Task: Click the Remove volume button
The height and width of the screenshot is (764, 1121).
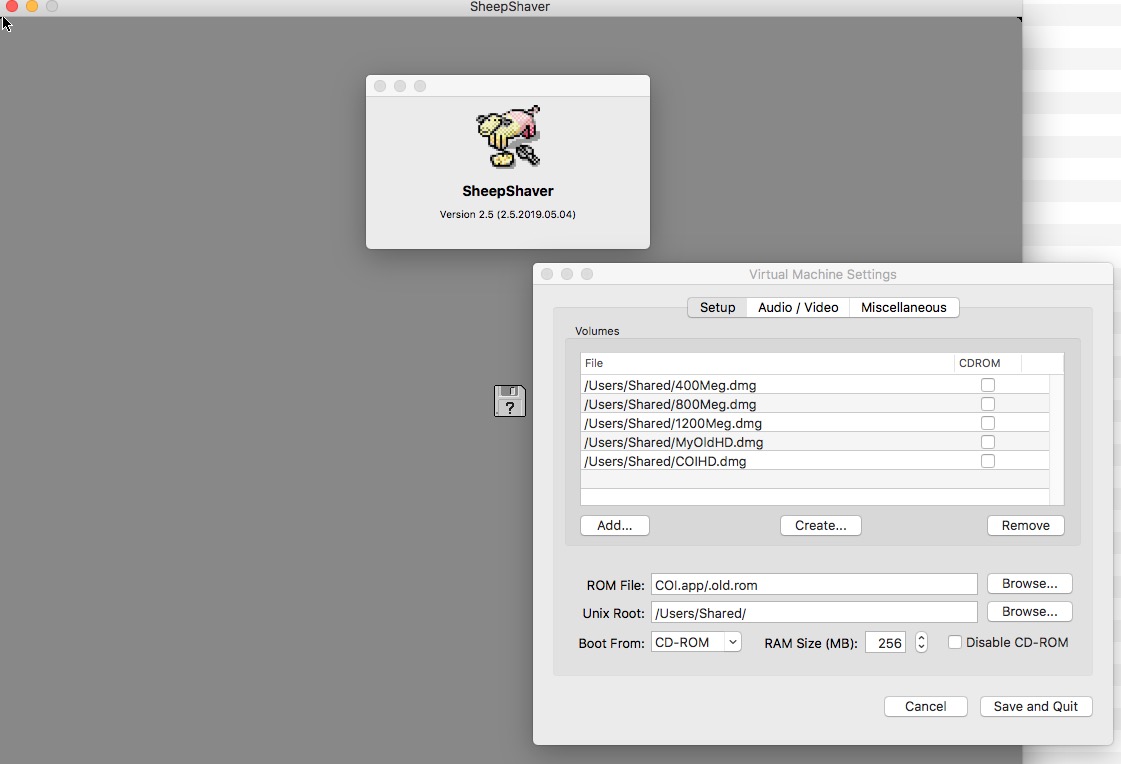Action: [x=1025, y=525]
